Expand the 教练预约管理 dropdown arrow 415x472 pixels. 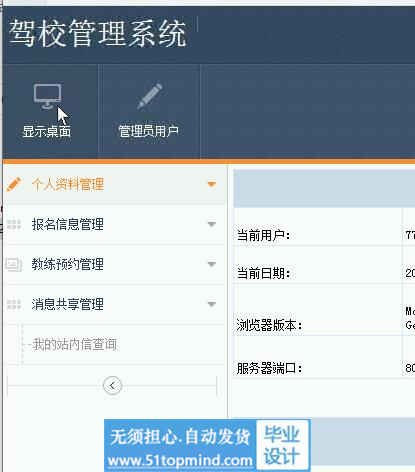tap(212, 264)
